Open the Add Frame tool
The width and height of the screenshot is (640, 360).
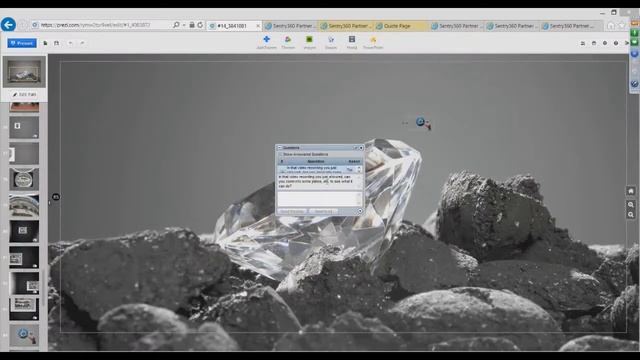point(267,42)
